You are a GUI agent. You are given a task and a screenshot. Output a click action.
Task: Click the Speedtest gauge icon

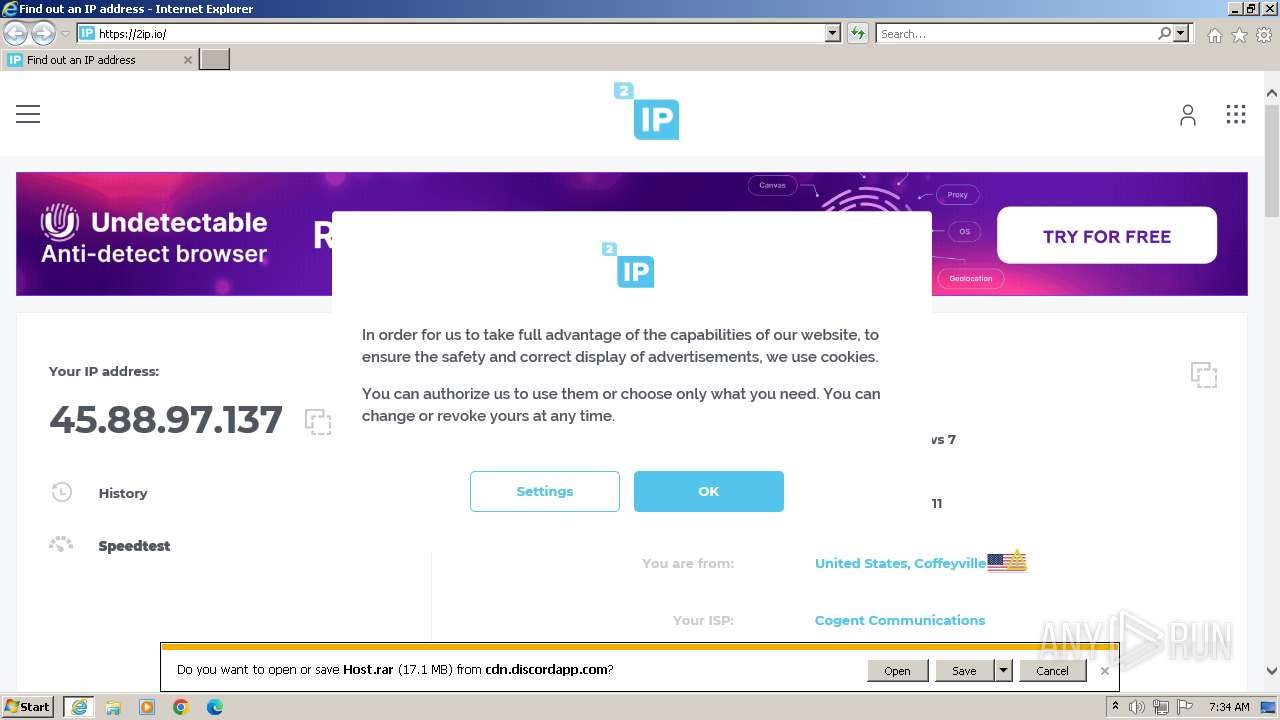click(x=61, y=545)
